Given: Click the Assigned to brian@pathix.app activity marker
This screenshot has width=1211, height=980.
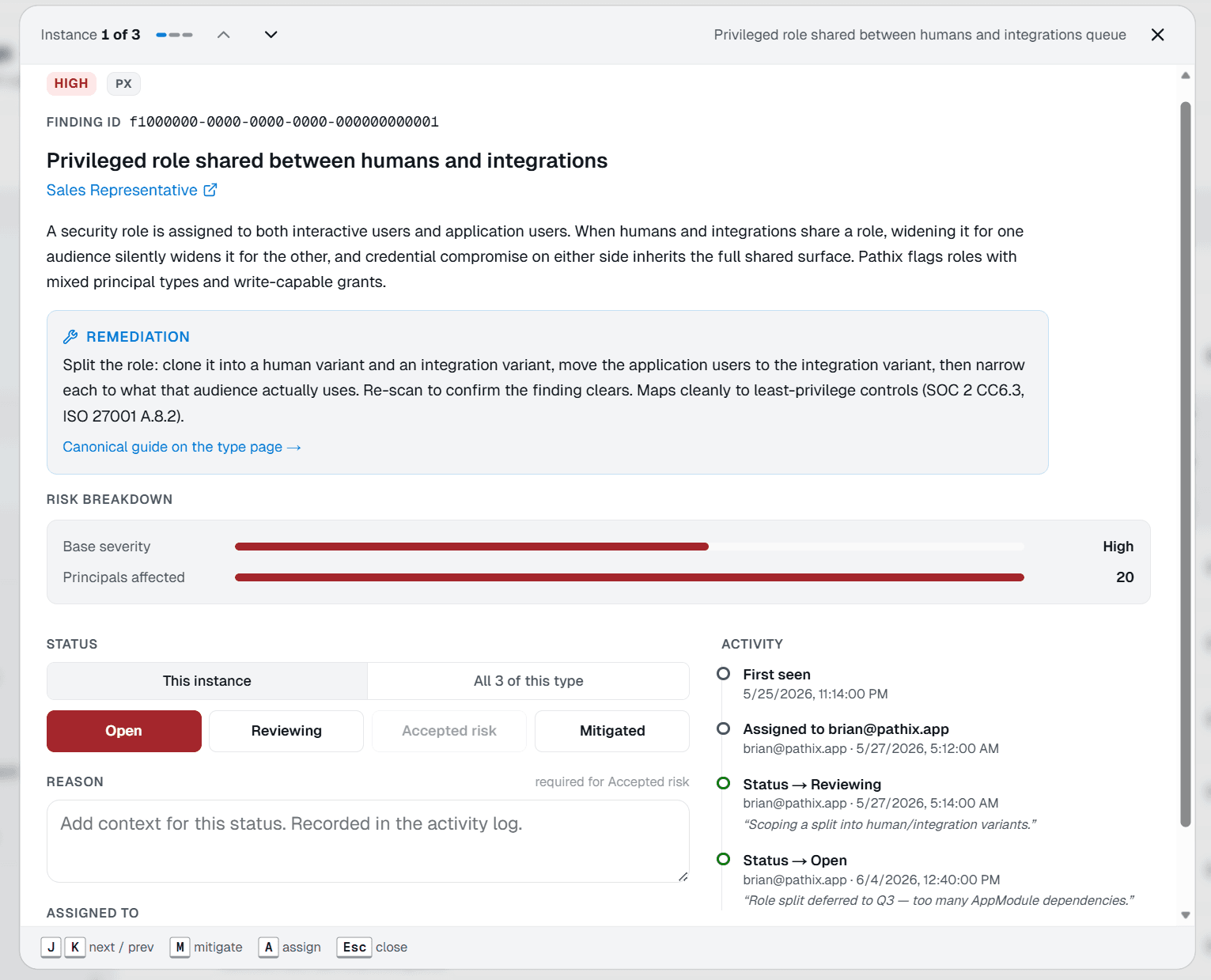Looking at the screenshot, I should [723, 728].
